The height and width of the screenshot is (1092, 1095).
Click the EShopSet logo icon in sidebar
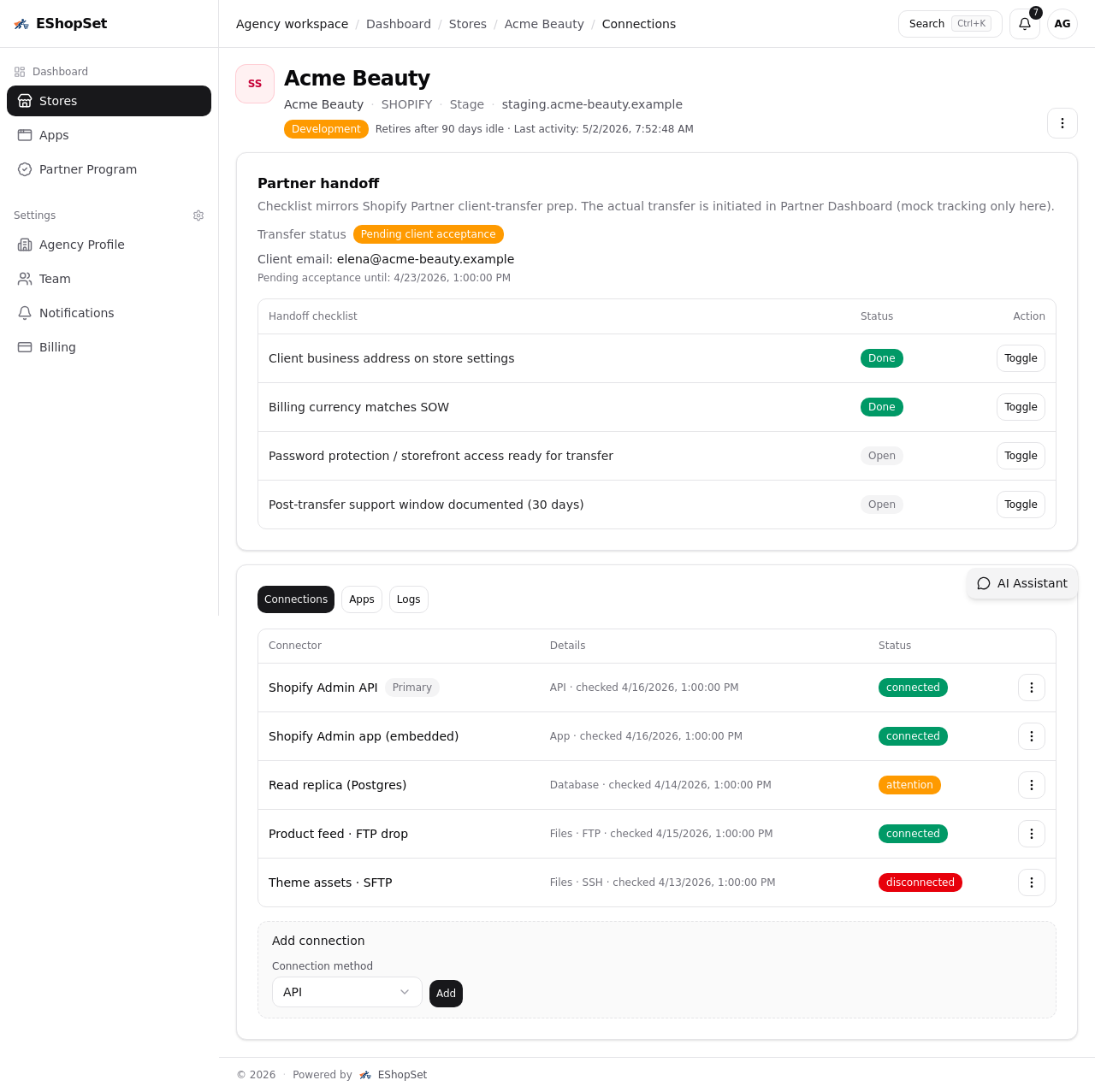pyautogui.click(x=21, y=24)
